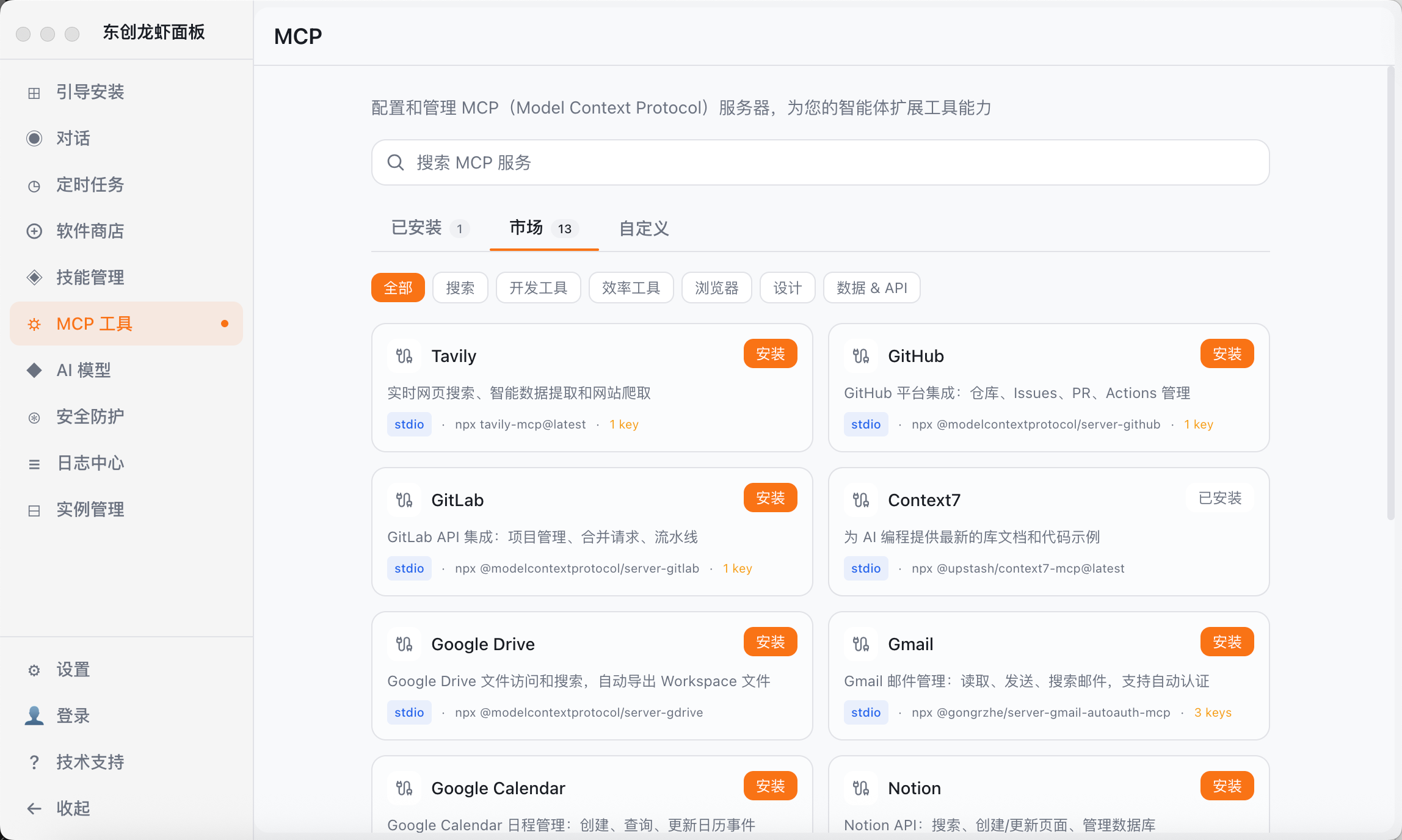Click the Notion card icon

tap(861, 788)
